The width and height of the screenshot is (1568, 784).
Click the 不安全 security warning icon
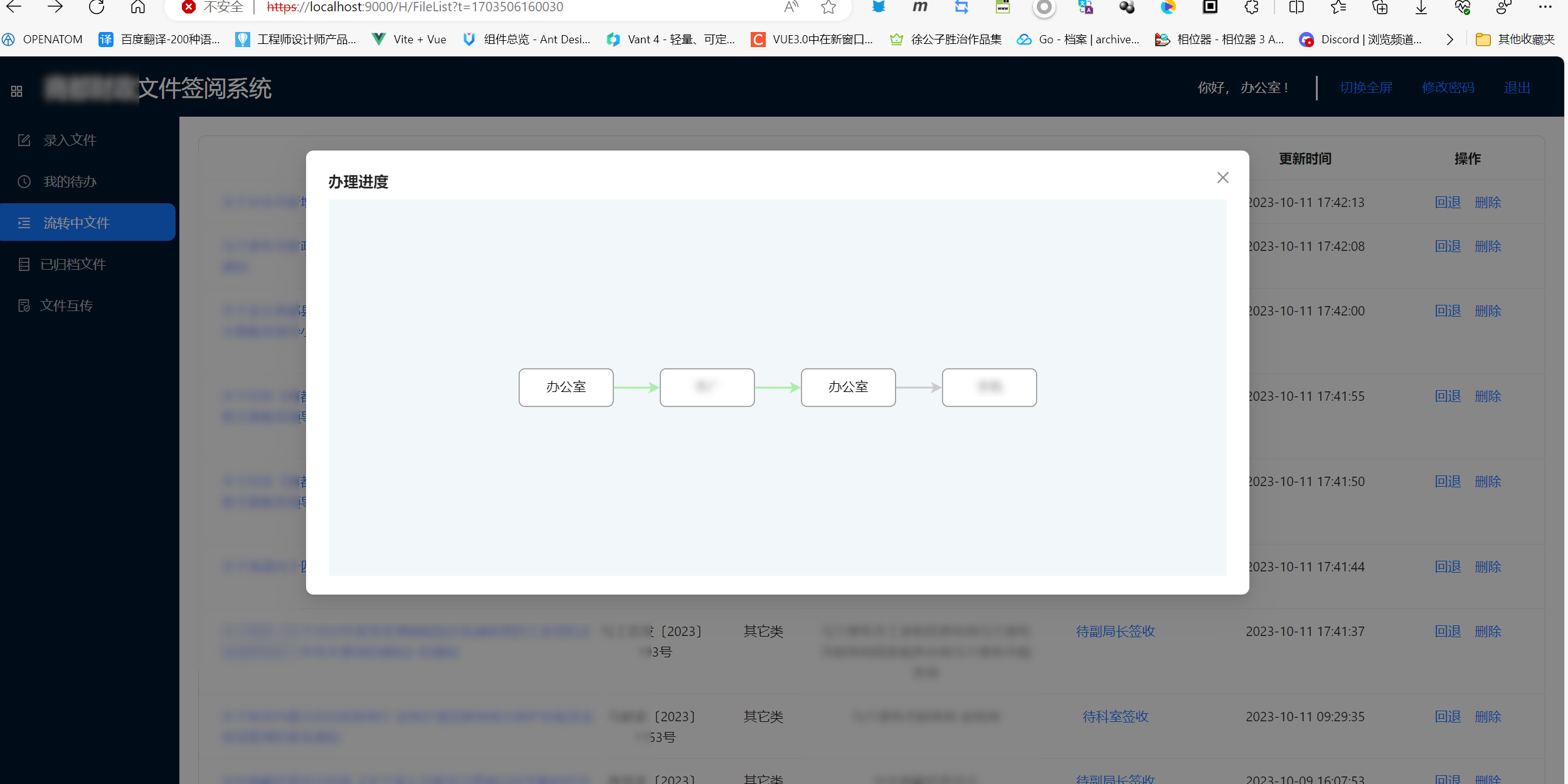pos(188,7)
